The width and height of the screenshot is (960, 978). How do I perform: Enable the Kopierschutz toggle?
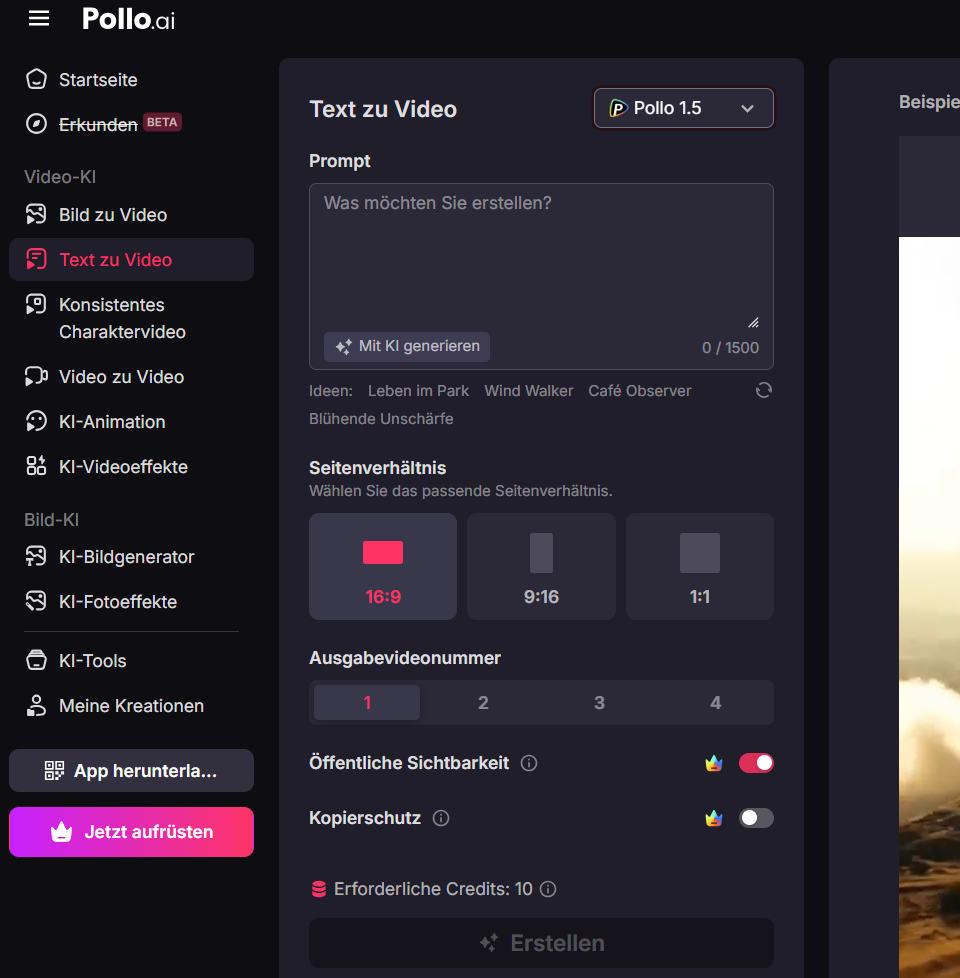pyautogui.click(x=756, y=818)
